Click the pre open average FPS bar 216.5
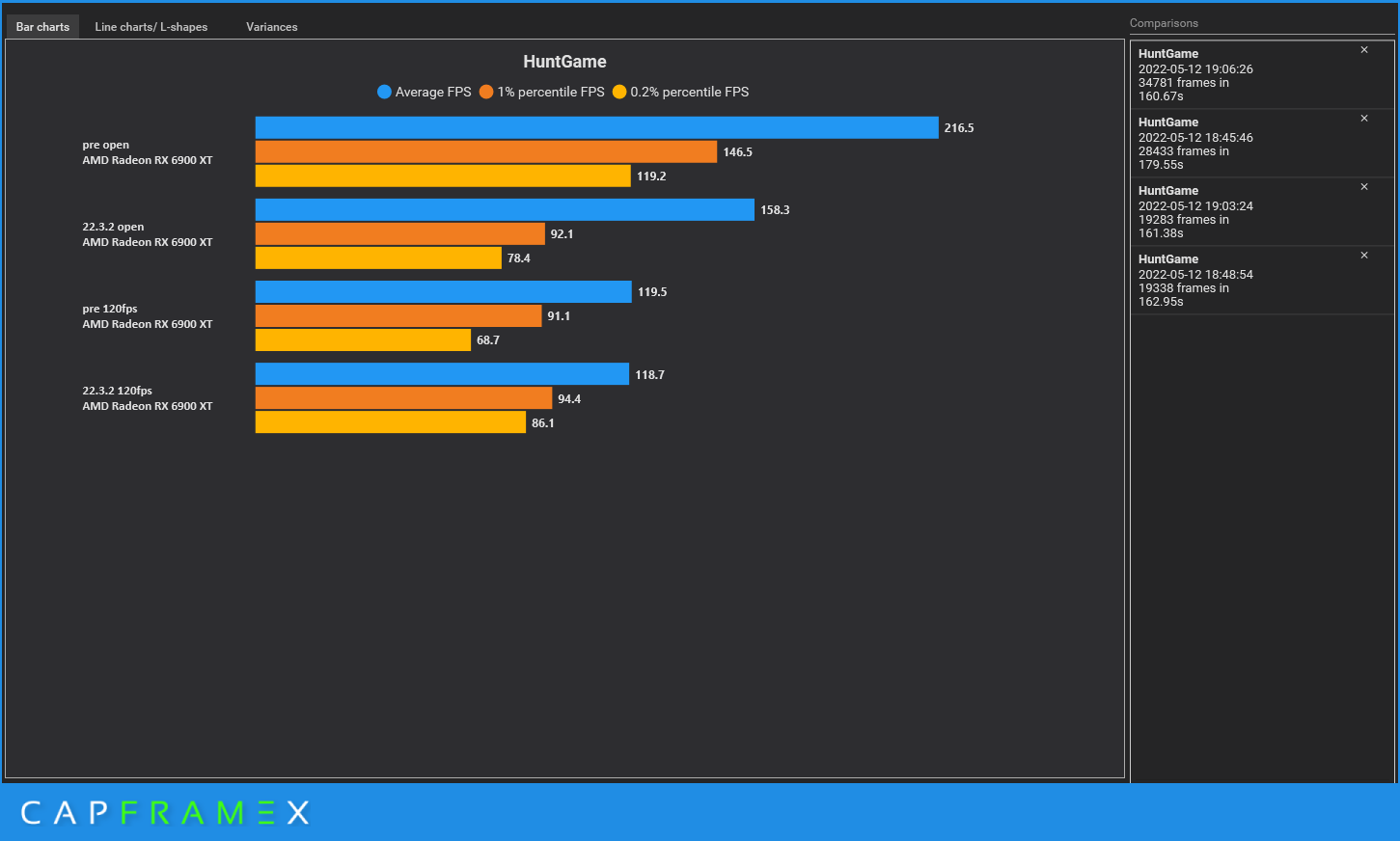The width and height of the screenshot is (1400, 841). tap(596, 127)
